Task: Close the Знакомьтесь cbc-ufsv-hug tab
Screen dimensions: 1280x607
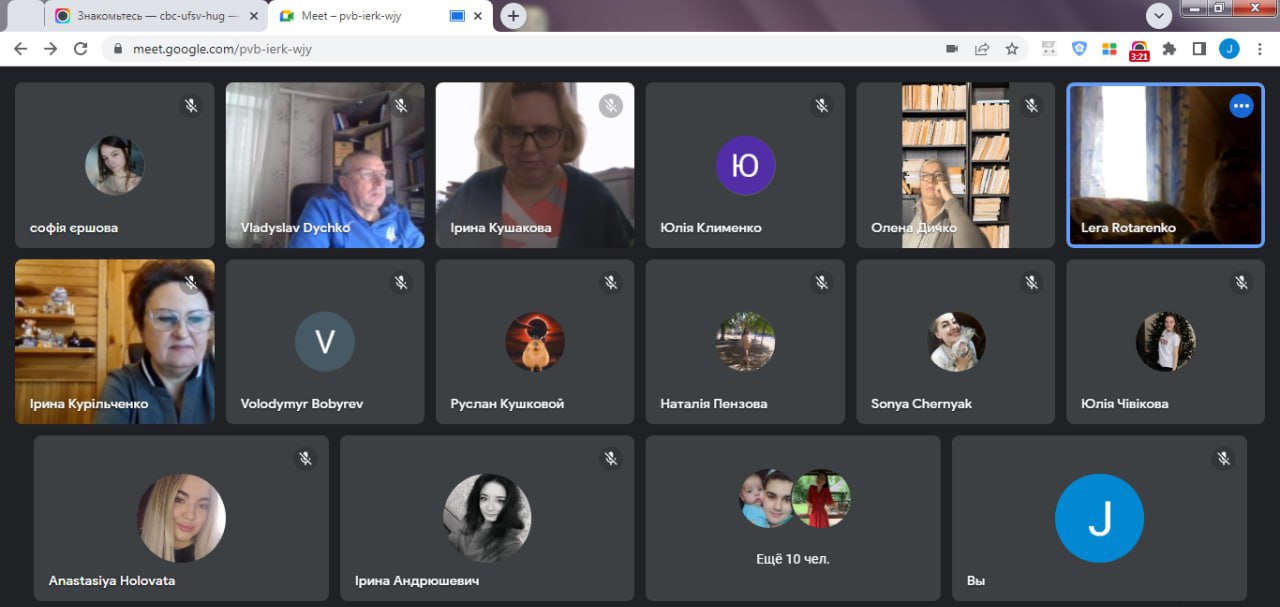Action: (253, 16)
